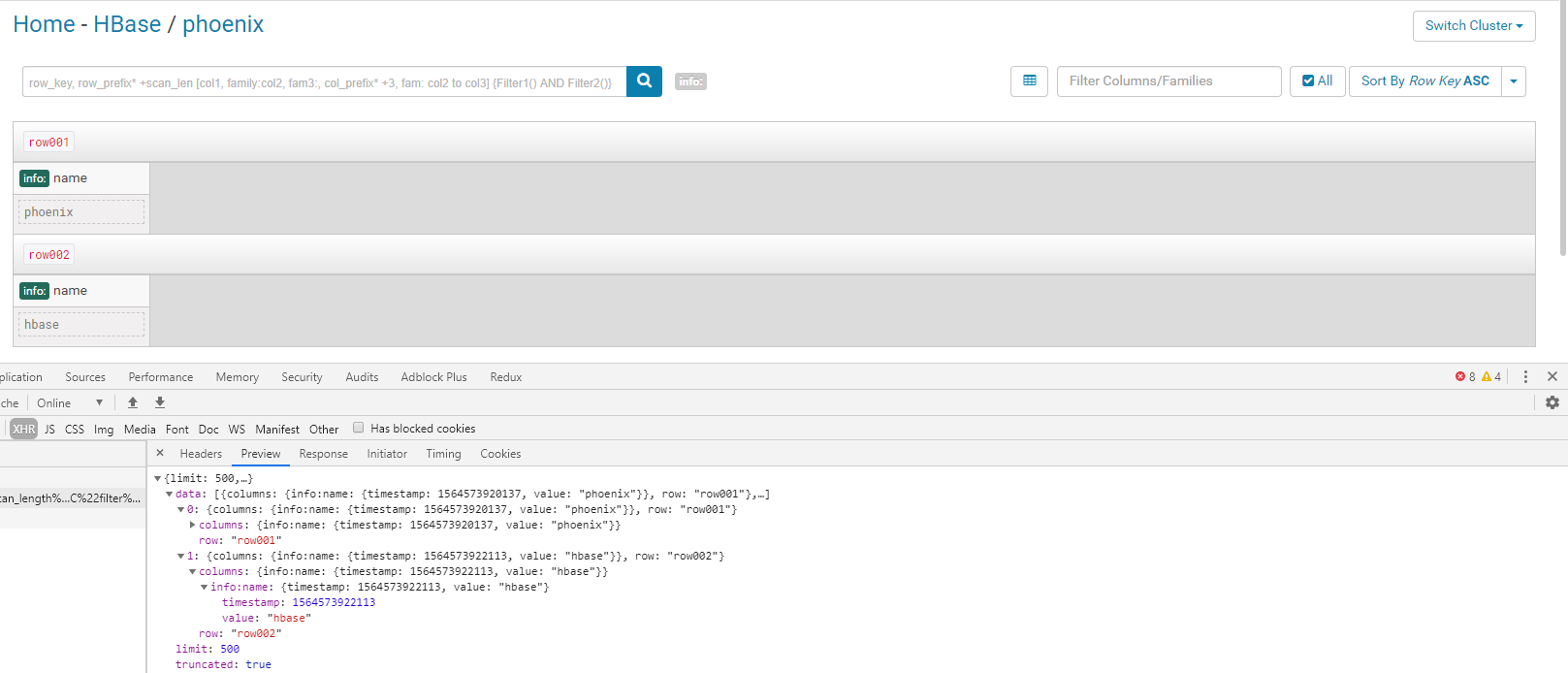Open the Initiator tab

387,453
